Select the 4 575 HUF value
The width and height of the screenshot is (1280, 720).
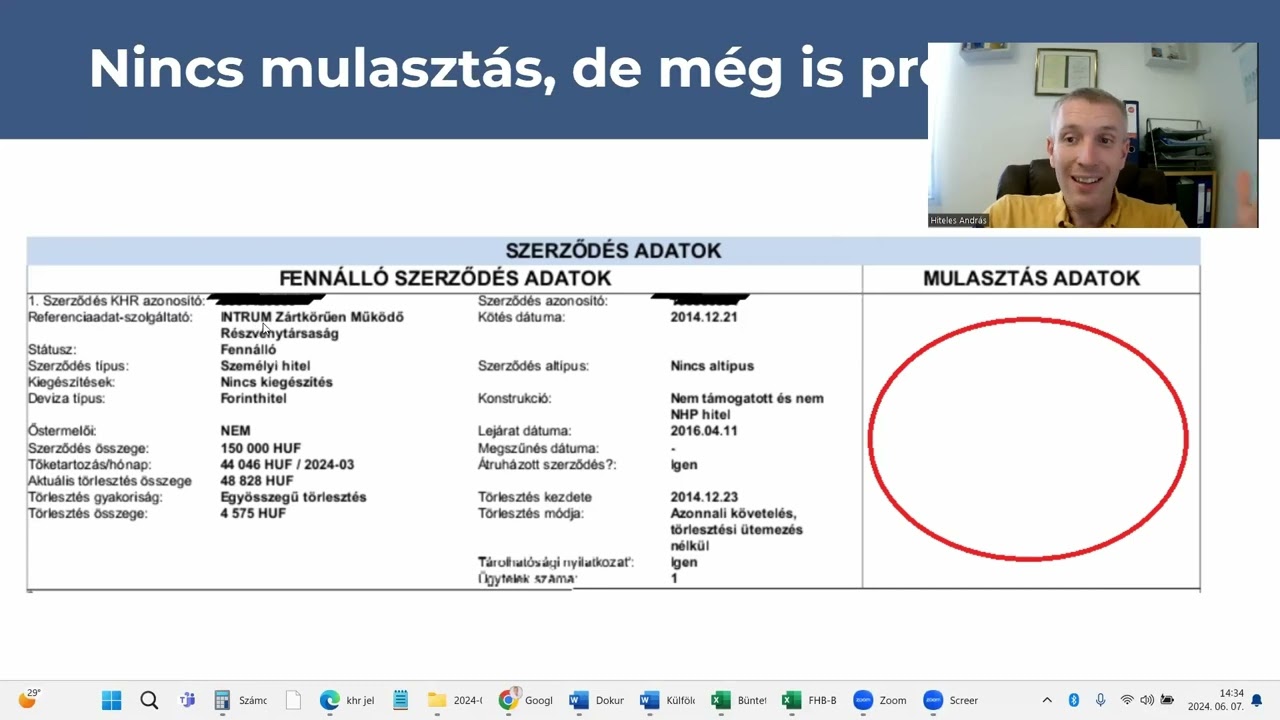point(253,513)
